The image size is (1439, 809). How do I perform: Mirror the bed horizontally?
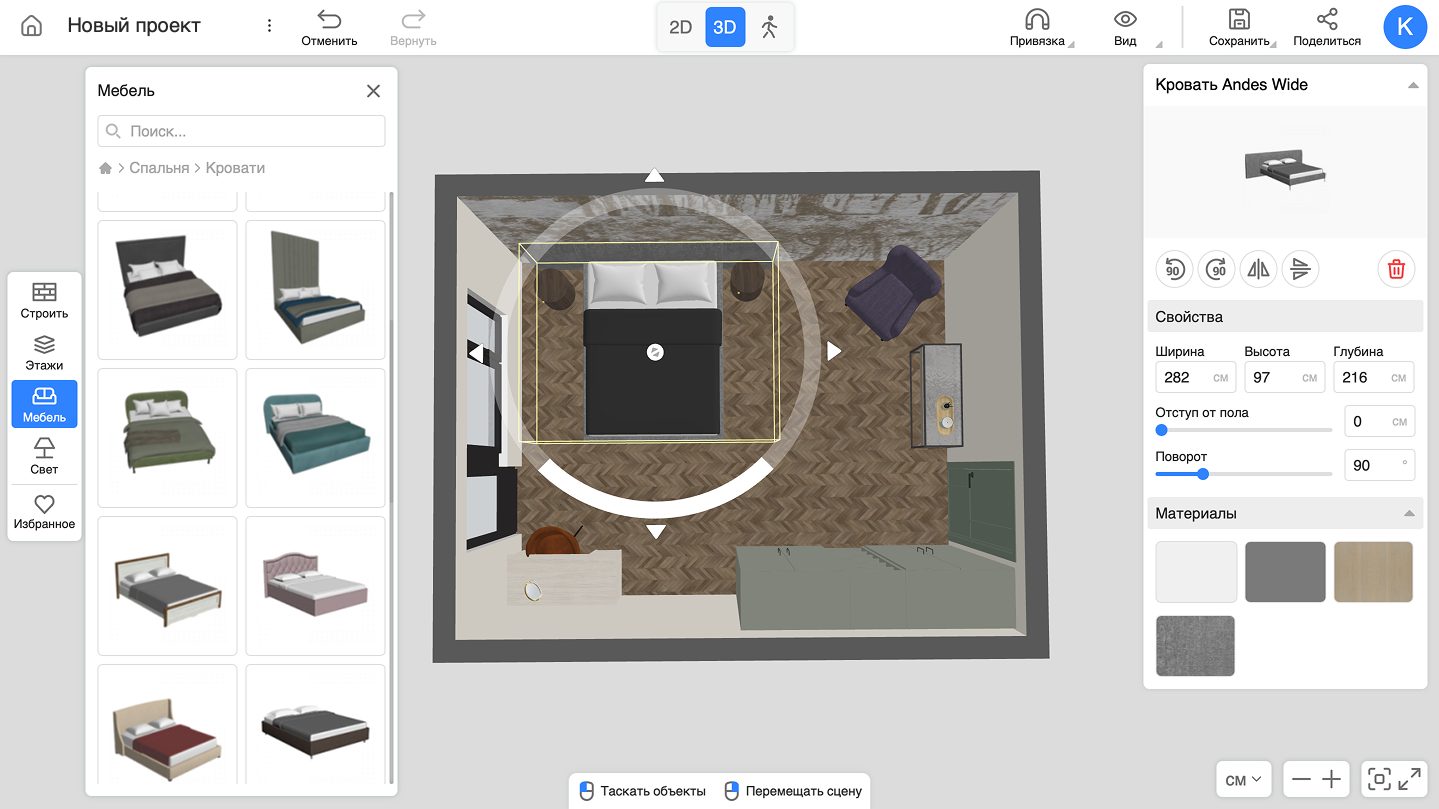coord(1258,269)
